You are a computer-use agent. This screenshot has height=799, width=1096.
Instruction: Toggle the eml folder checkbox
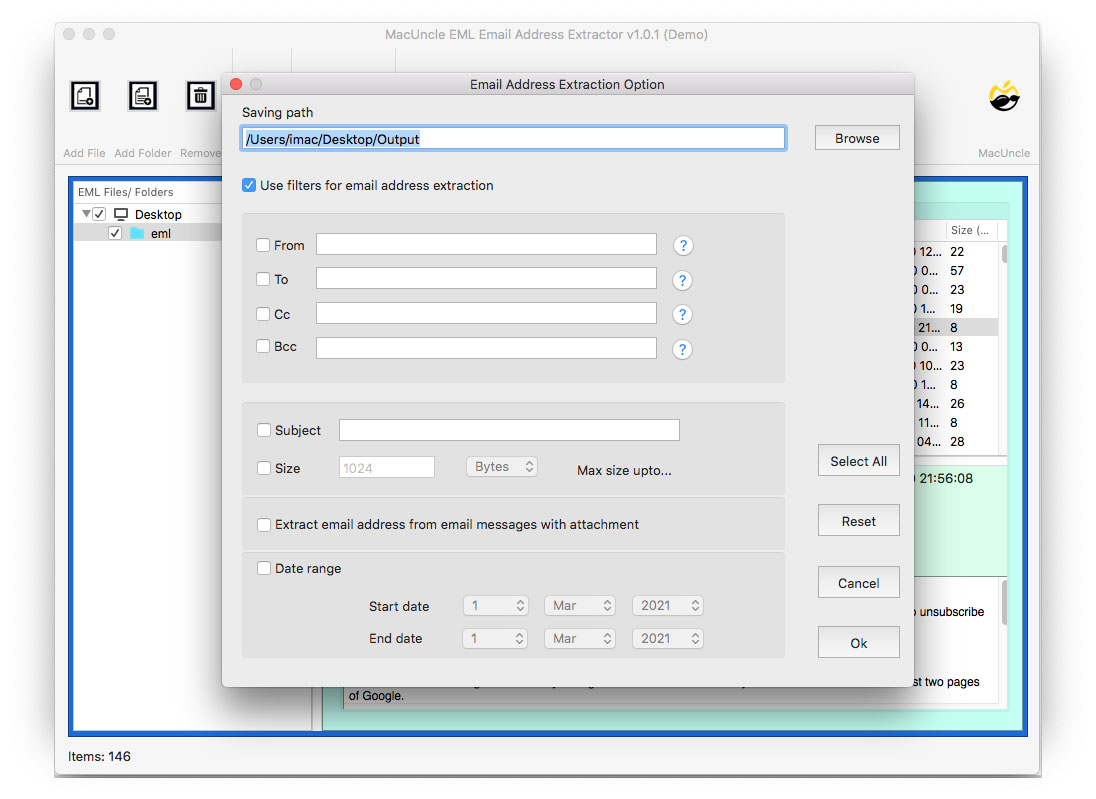click(115, 233)
